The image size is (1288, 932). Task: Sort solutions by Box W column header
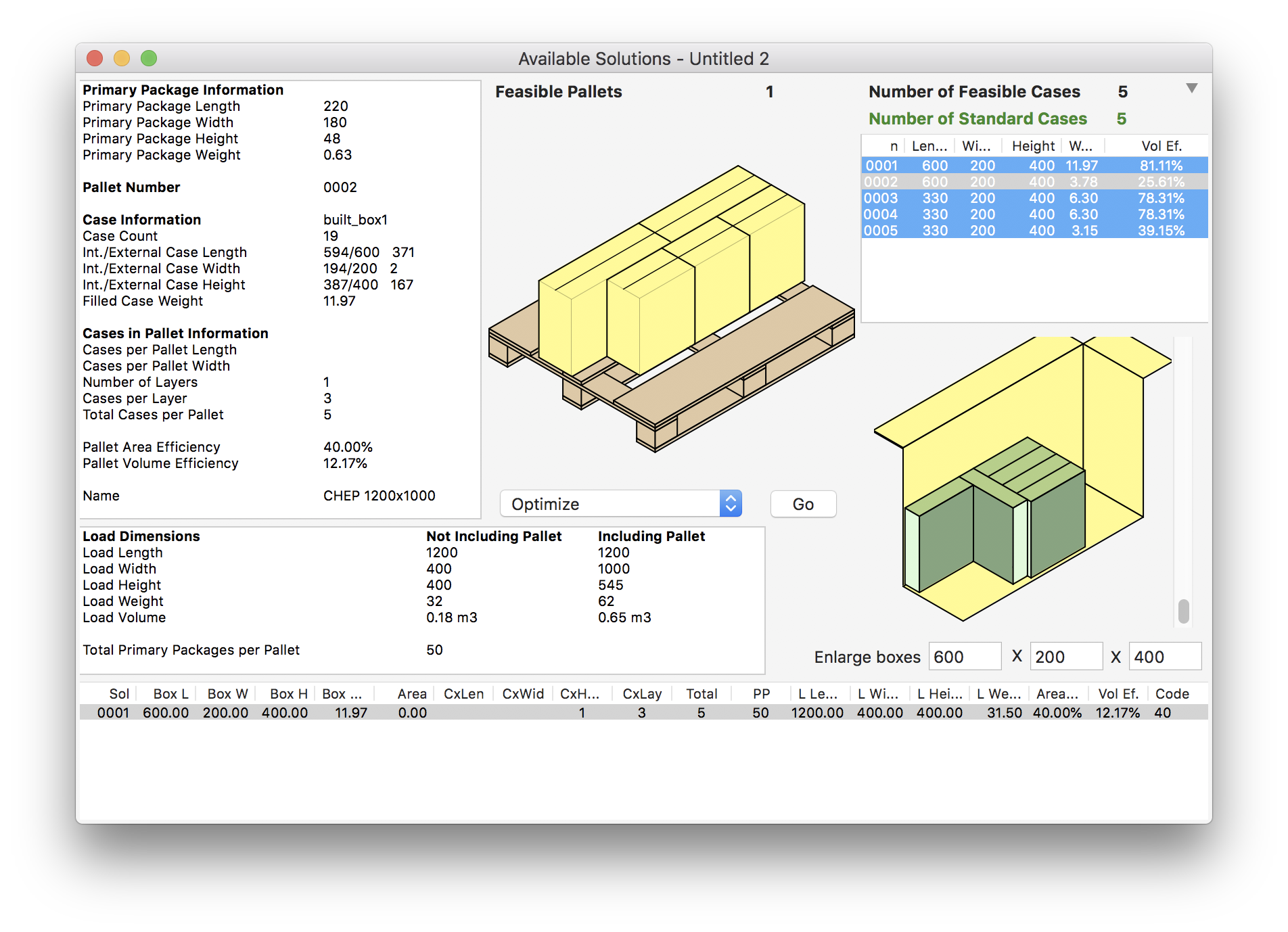click(x=227, y=694)
